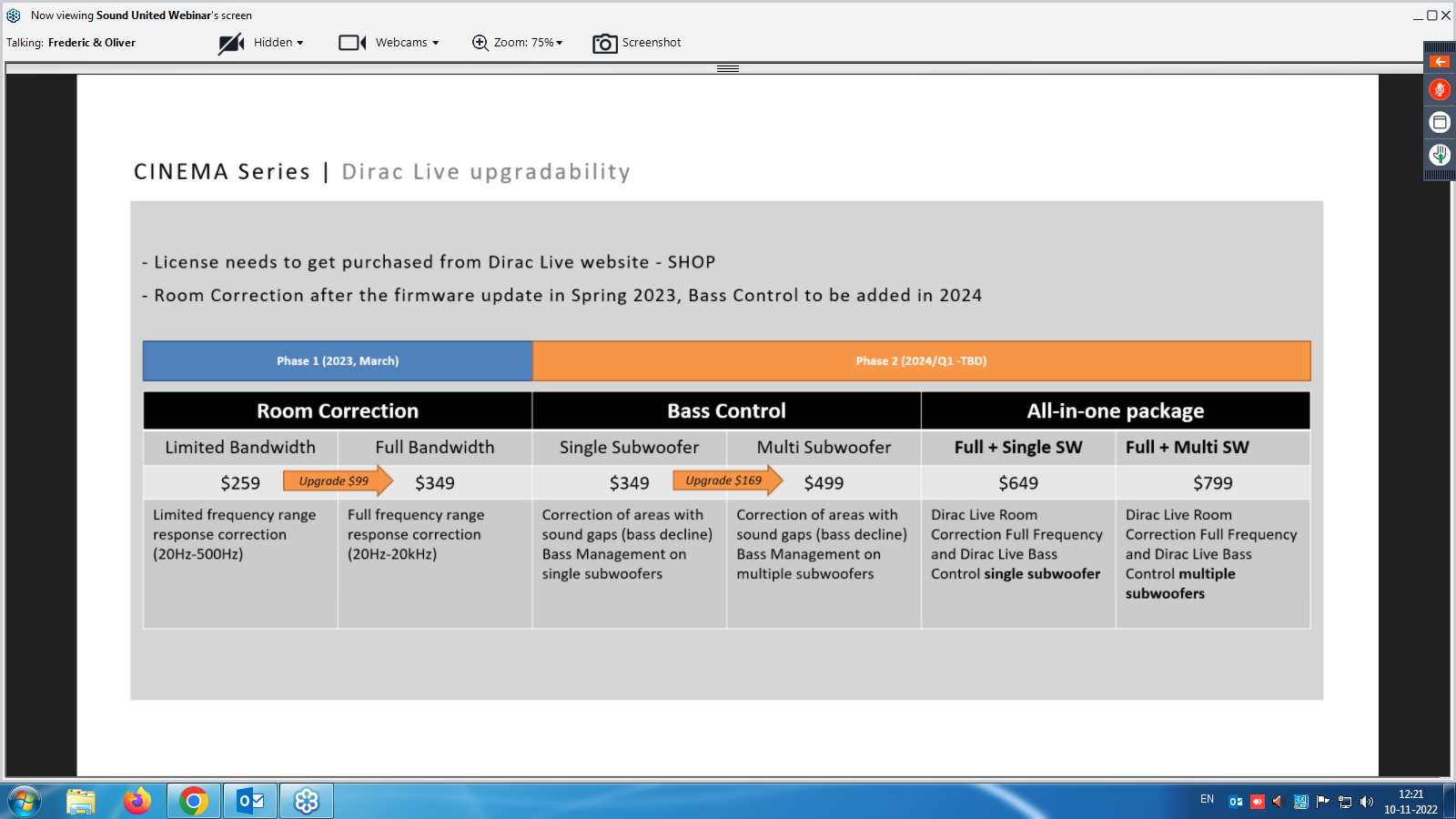1456x819 pixels.
Task: Click the GoToWebinar logo in title bar
Action: click(14, 15)
